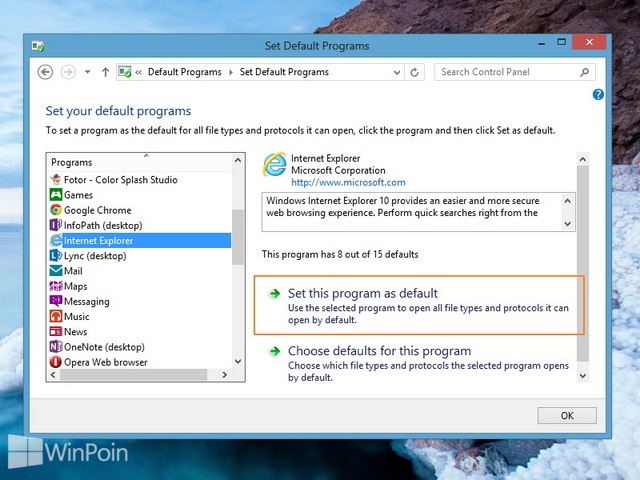Click the OK button
640x480 pixels.
[567, 416]
